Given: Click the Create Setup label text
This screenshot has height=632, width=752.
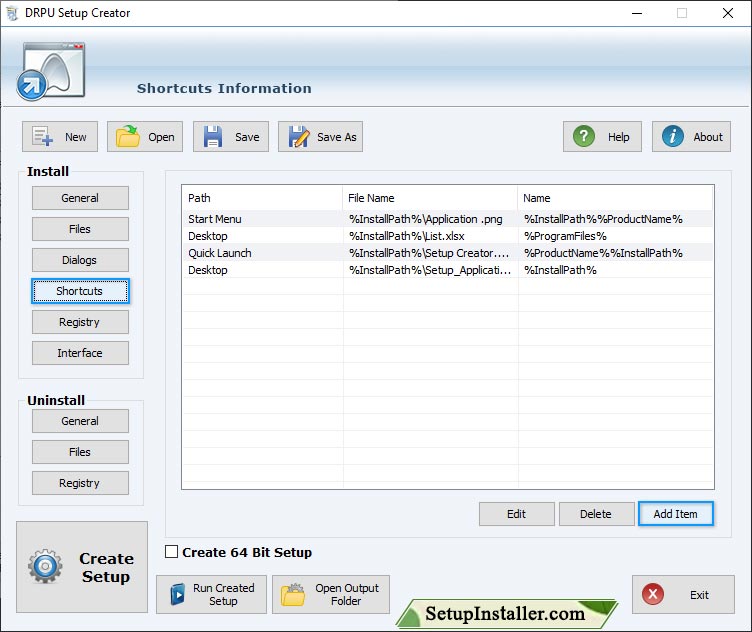Looking at the screenshot, I should pyautogui.click(x=106, y=567).
